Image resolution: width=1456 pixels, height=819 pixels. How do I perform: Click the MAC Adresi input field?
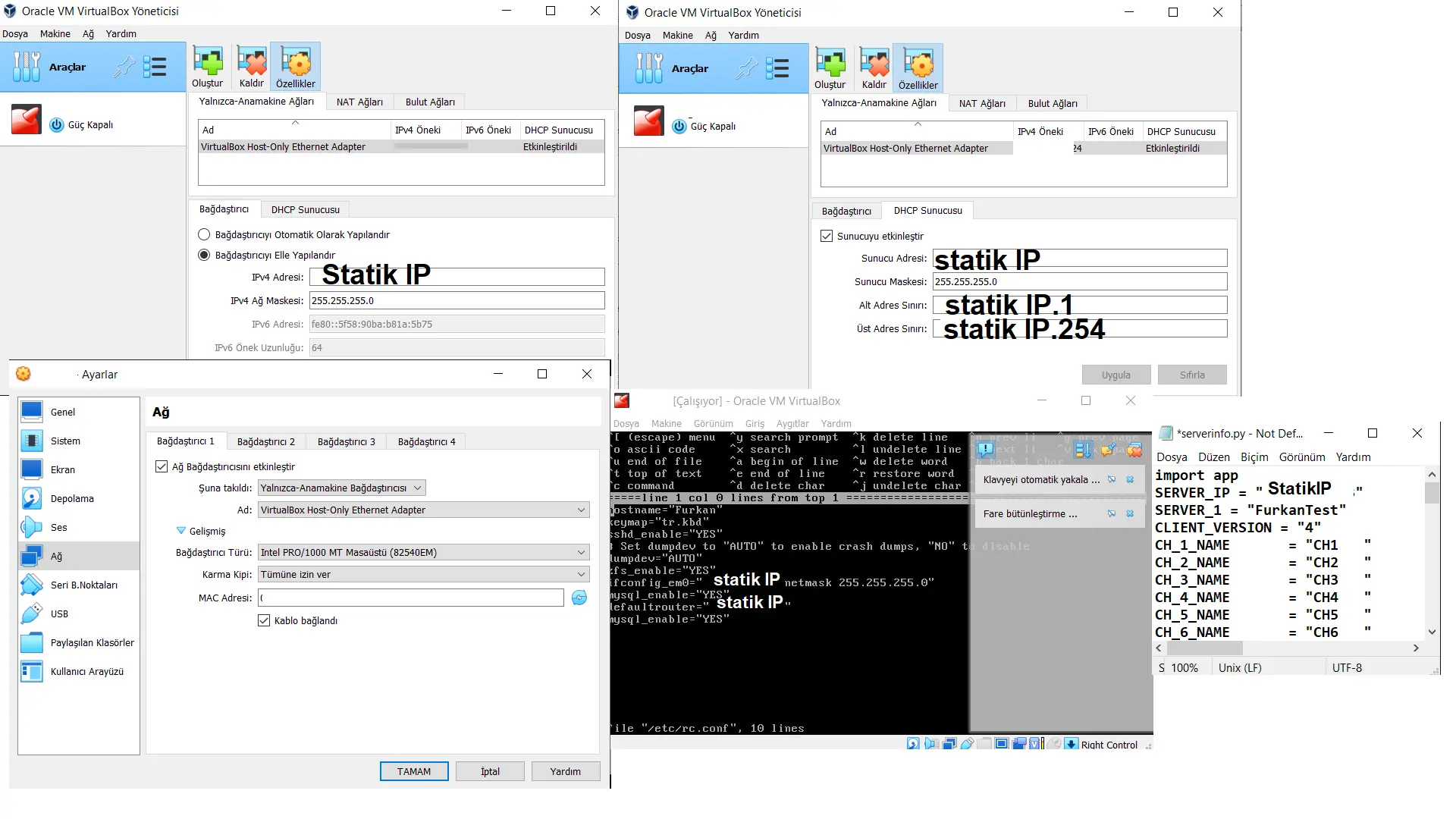click(x=411, y=598)
